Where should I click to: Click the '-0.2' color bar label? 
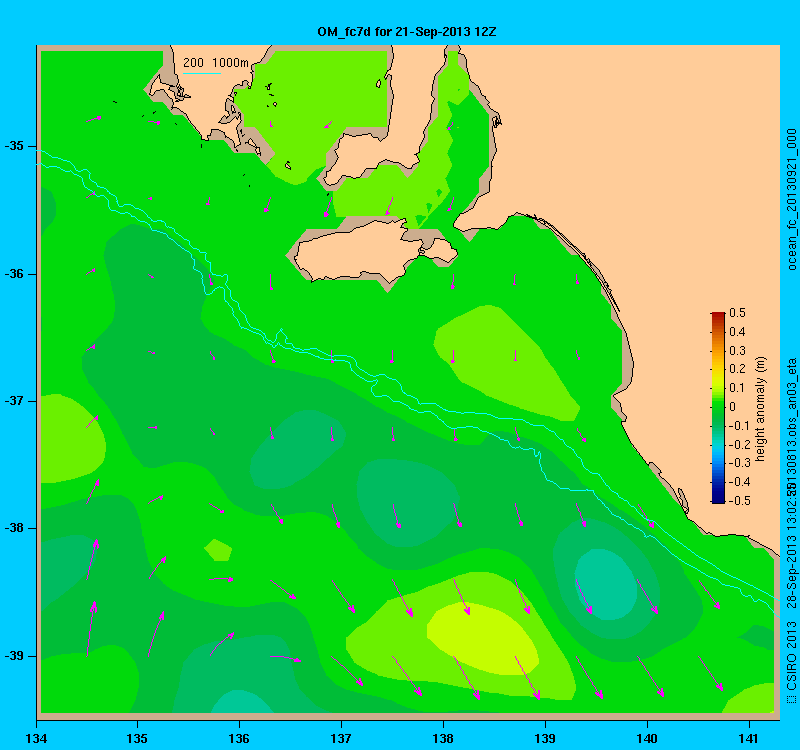(738, 444)
